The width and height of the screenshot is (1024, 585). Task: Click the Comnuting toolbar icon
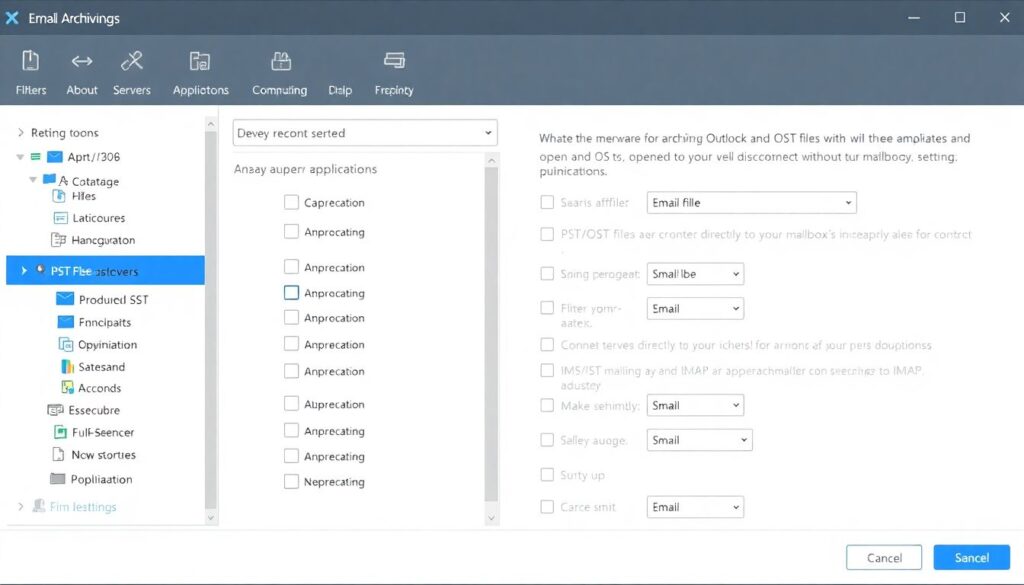pos(280,62)
